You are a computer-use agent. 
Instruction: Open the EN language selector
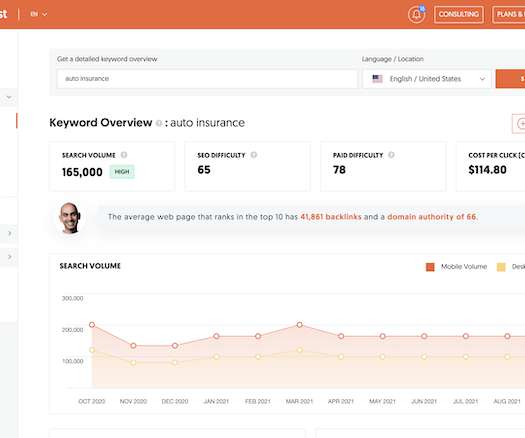click(x=39, y=14)
